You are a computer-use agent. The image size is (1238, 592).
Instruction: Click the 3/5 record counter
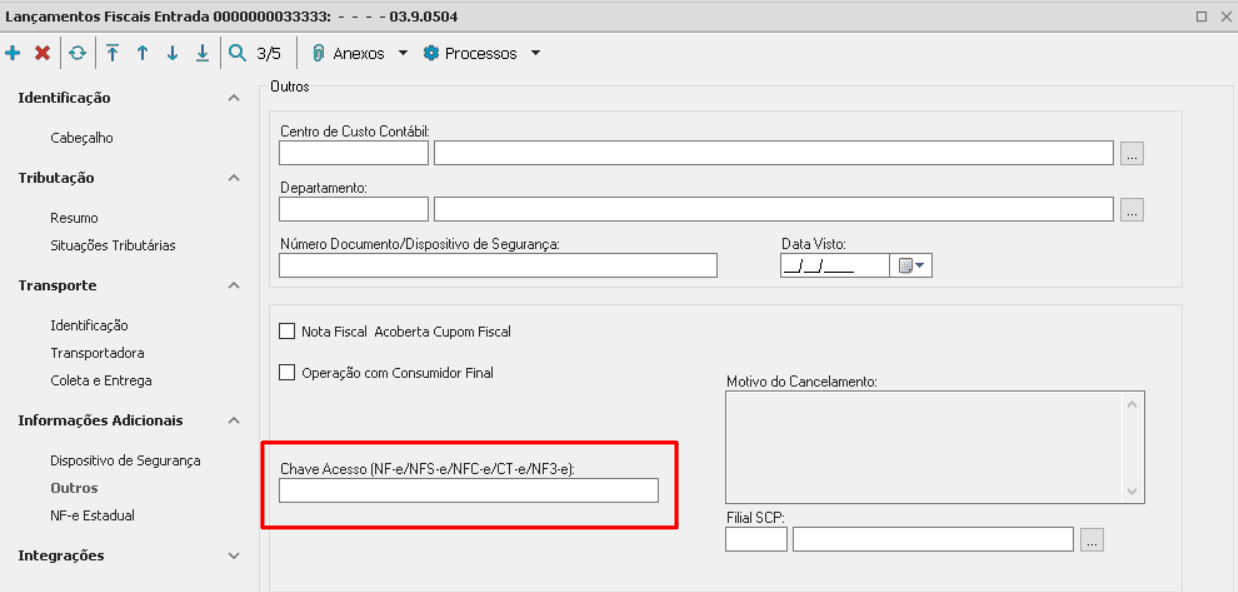[x=269, y=53]
